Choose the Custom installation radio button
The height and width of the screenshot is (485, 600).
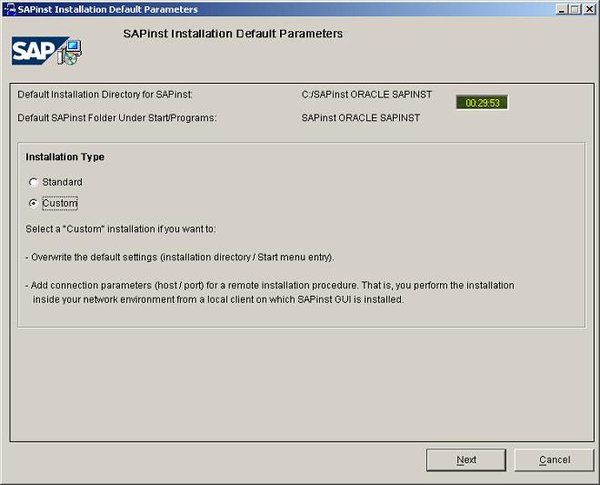(34, 203)
